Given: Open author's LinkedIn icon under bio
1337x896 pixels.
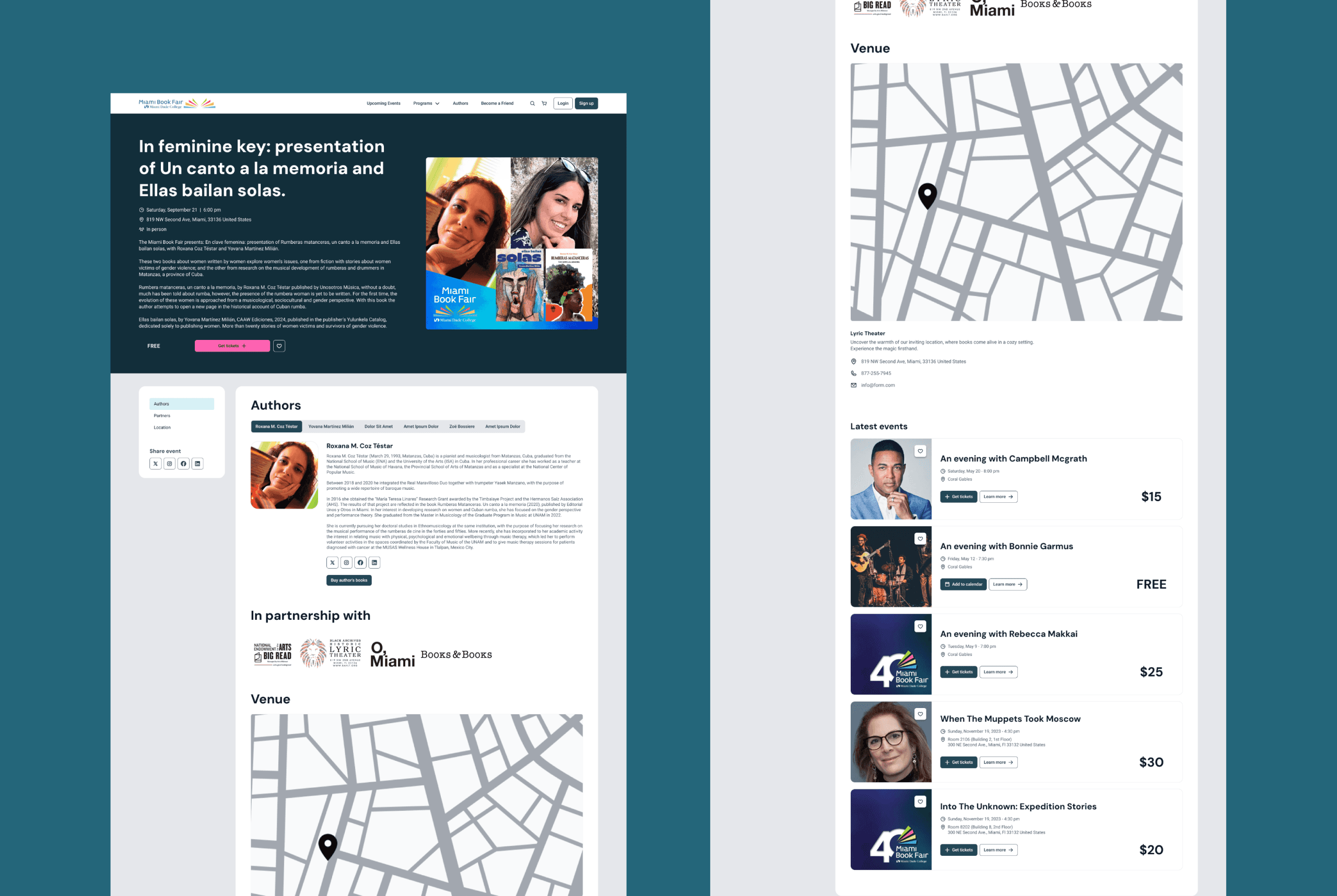Looking at the screenshot, I should (x=374, y=563).
